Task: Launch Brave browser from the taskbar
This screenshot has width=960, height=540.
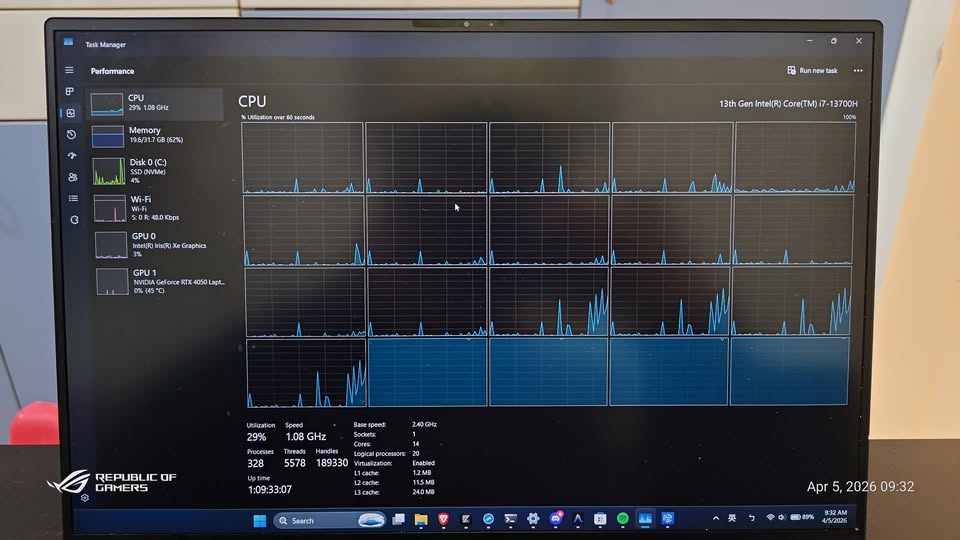Action: click(443, 519)
